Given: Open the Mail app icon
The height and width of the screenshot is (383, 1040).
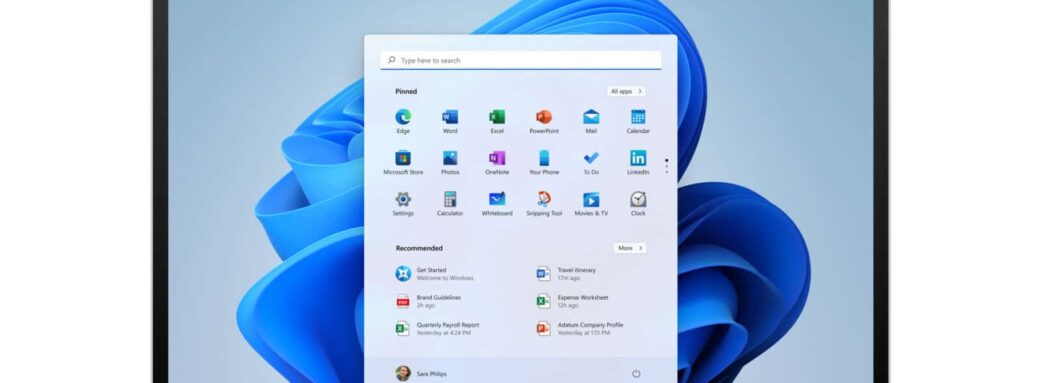Looking at the screenshot, I should tap(591, 117).
